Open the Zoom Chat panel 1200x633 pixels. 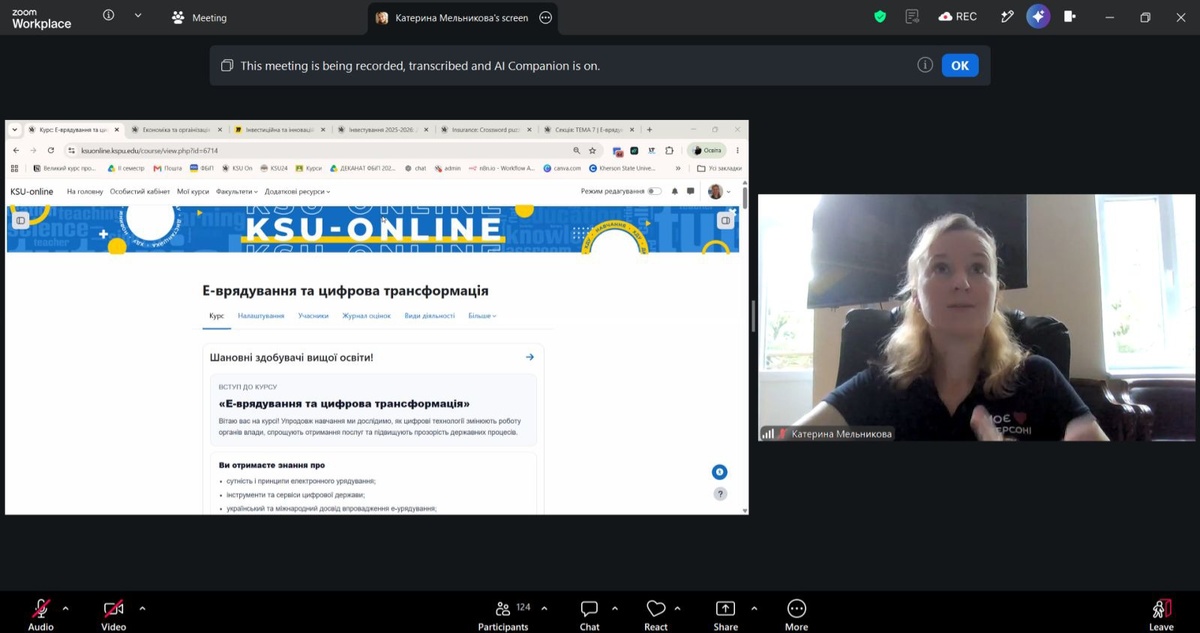tap(589, 613)
